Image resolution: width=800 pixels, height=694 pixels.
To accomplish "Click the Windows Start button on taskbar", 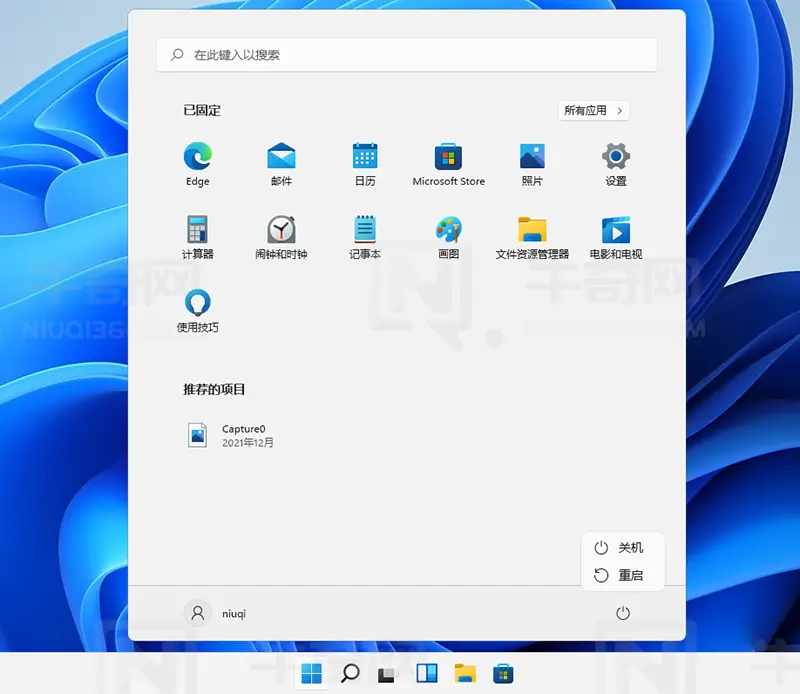I will pyautogui.click(x=311, y=674).
